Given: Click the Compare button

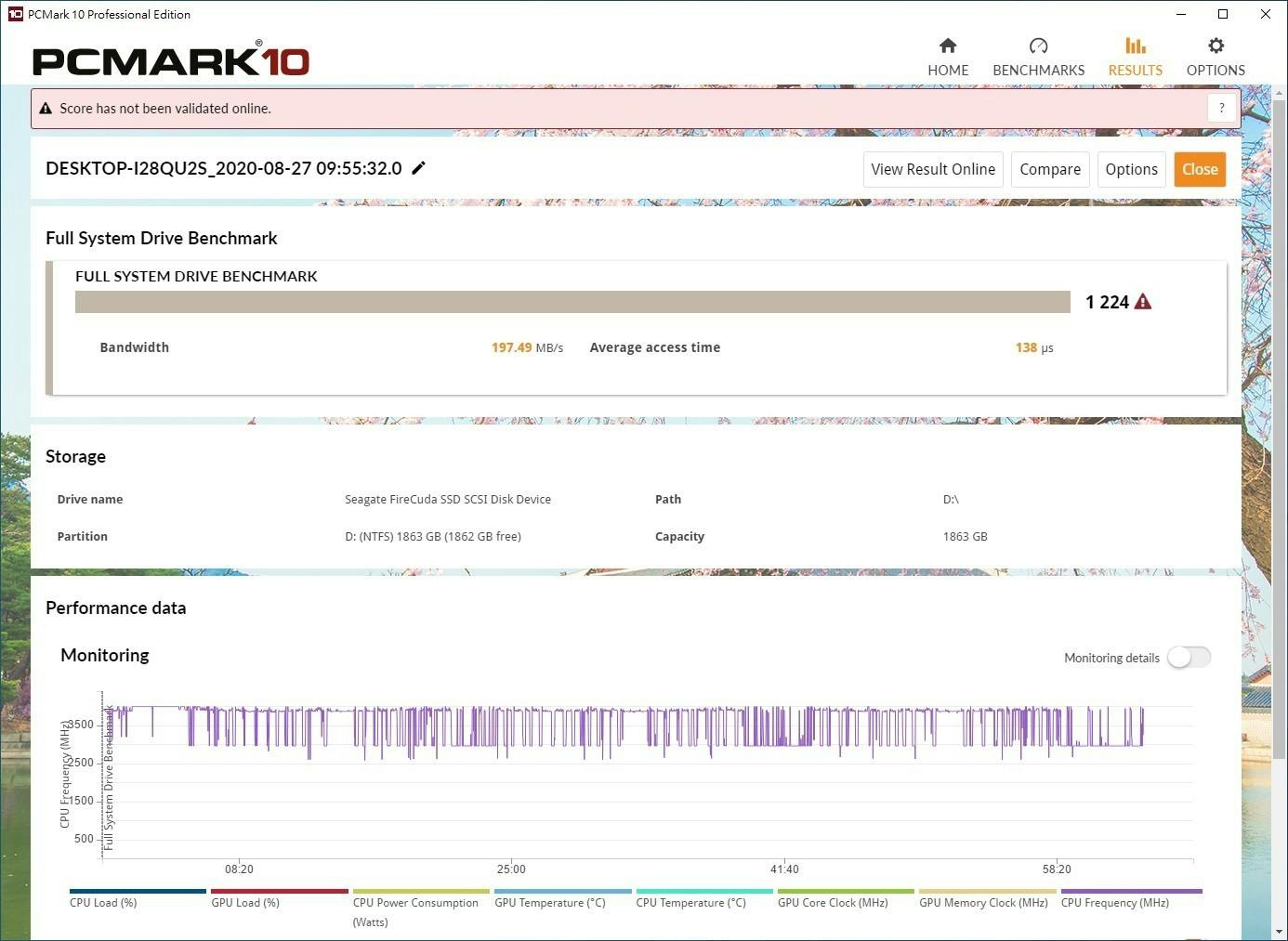Looking at the screenshot, I should [1050, 169].
